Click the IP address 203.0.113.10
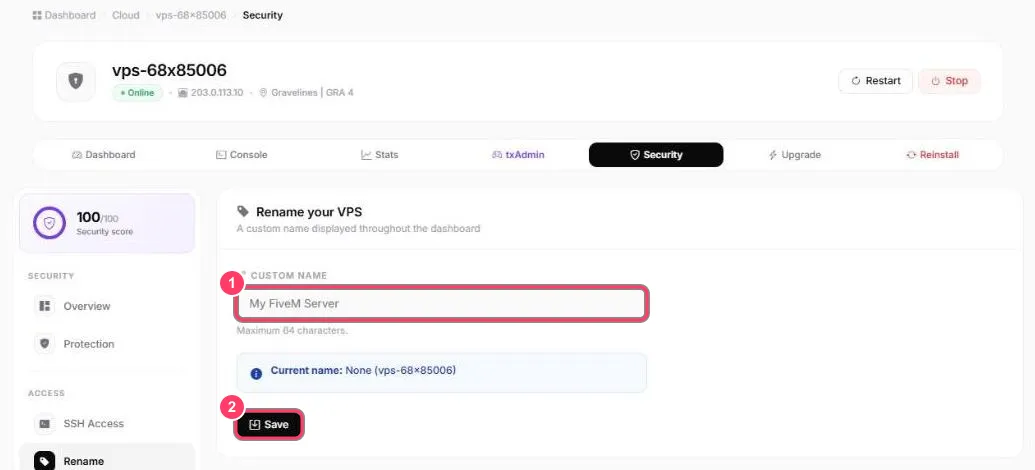 217,93
